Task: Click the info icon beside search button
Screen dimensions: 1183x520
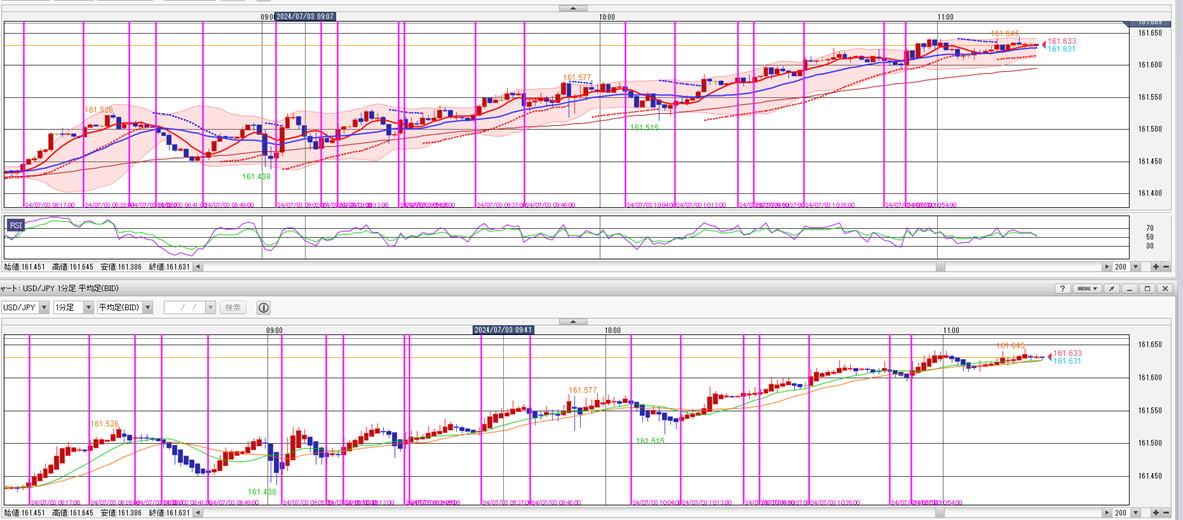Action: [x=264, y=307]
